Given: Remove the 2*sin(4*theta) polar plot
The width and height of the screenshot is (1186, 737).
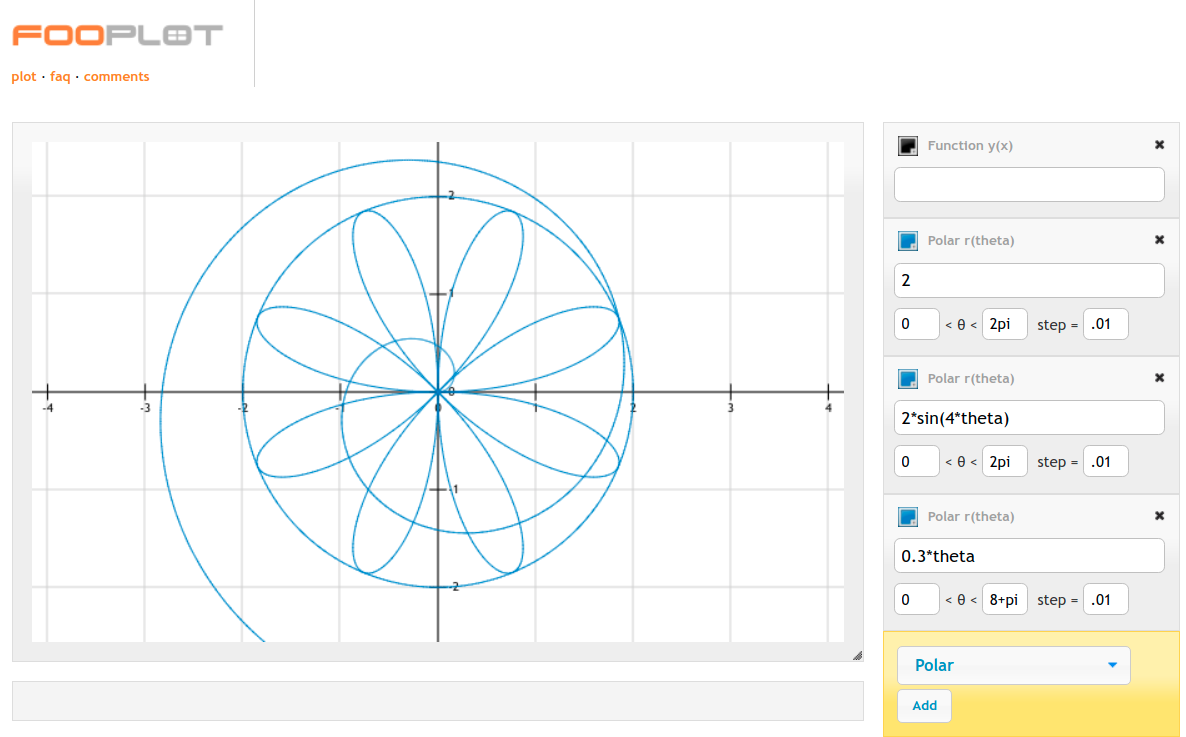Looking at the screenshot, I should [1159, 378].
